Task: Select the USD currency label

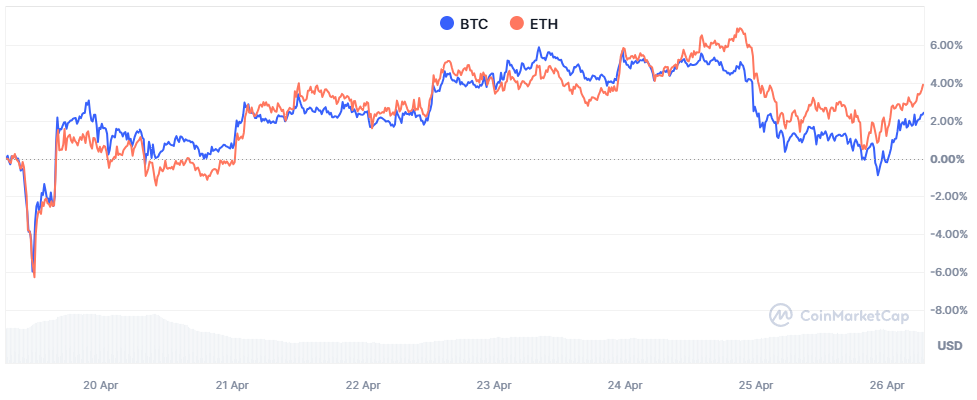Action: point(950,346)
